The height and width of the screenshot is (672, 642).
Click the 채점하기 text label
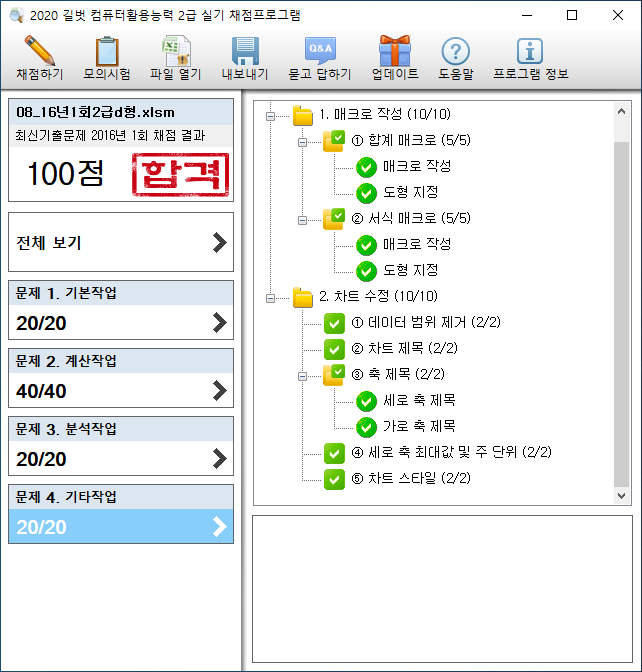(39, 74)
